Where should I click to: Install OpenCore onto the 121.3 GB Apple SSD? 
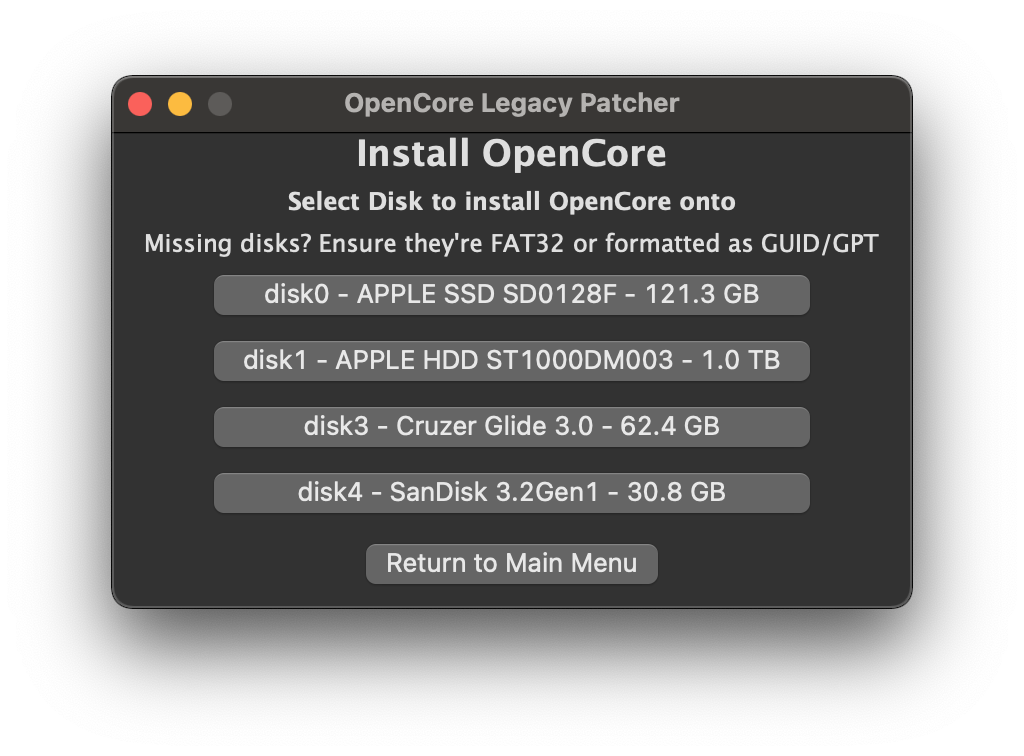tap(511, 294)
